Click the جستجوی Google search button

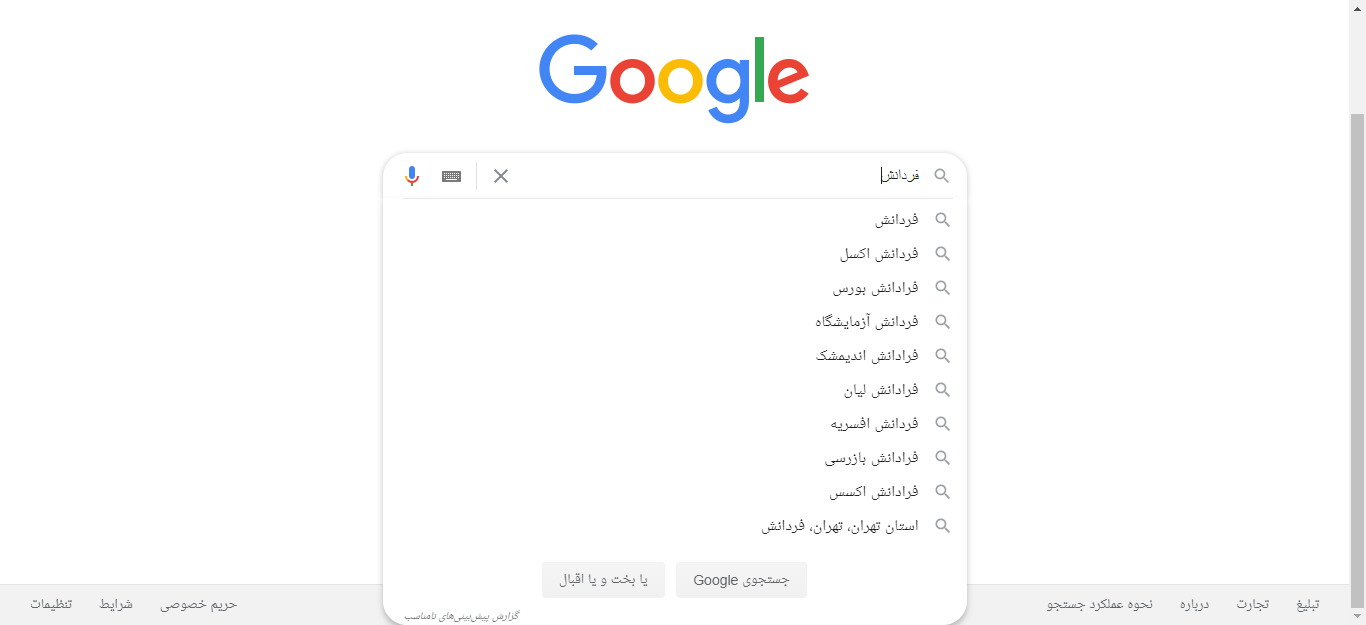(741, 580)
